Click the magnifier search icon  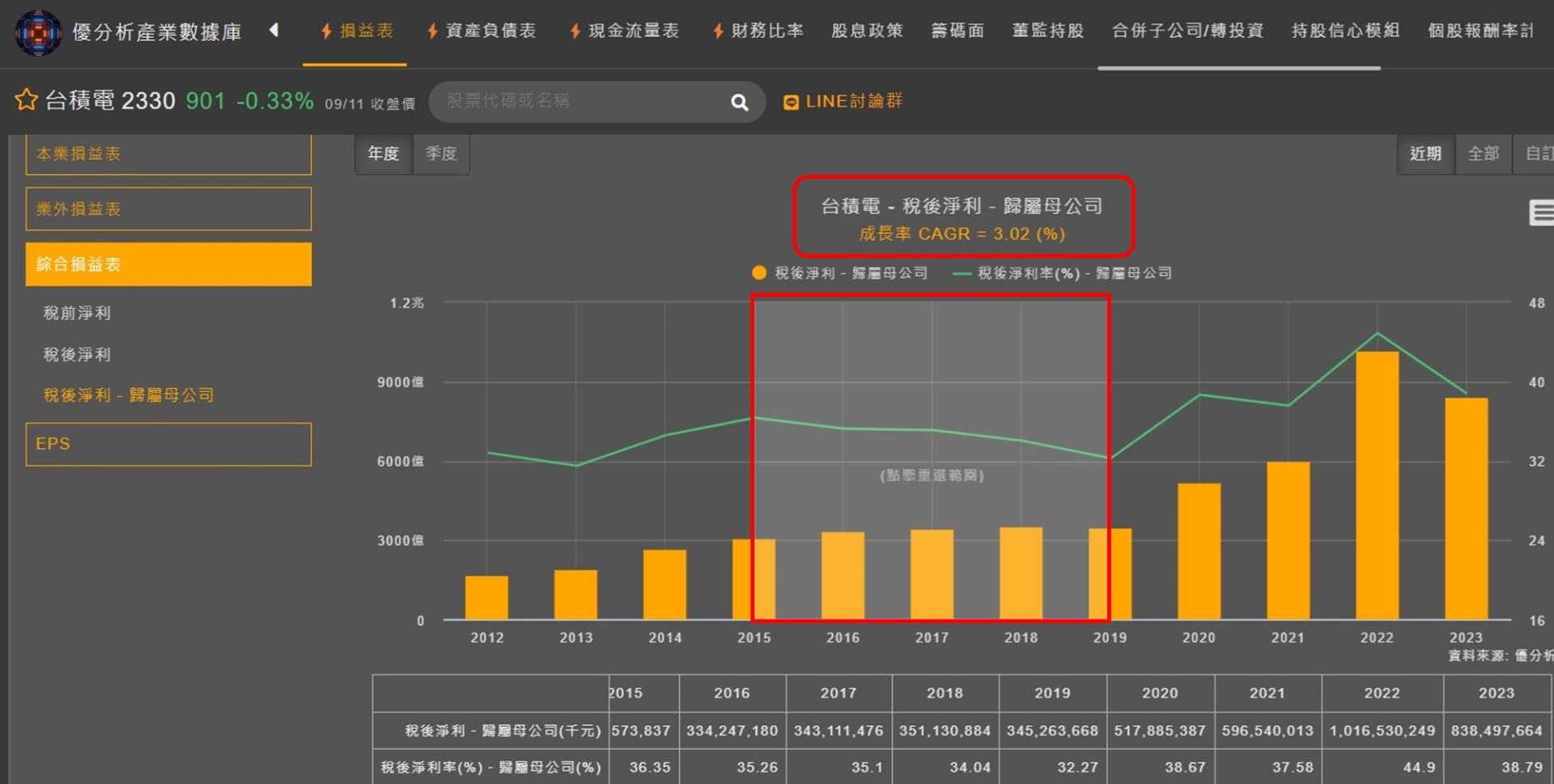[x=739, y=102]
